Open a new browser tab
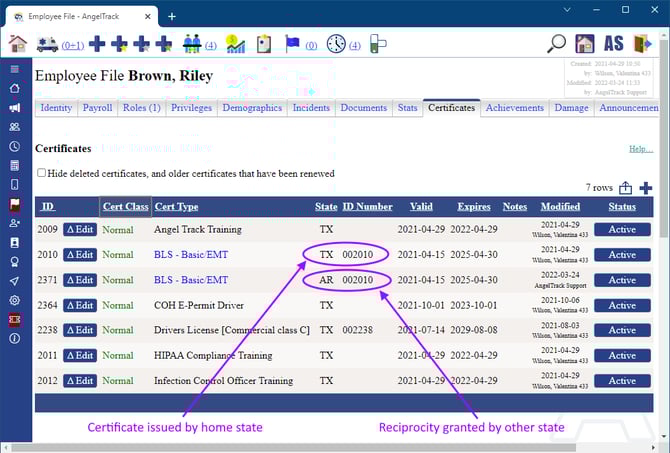 171,16
